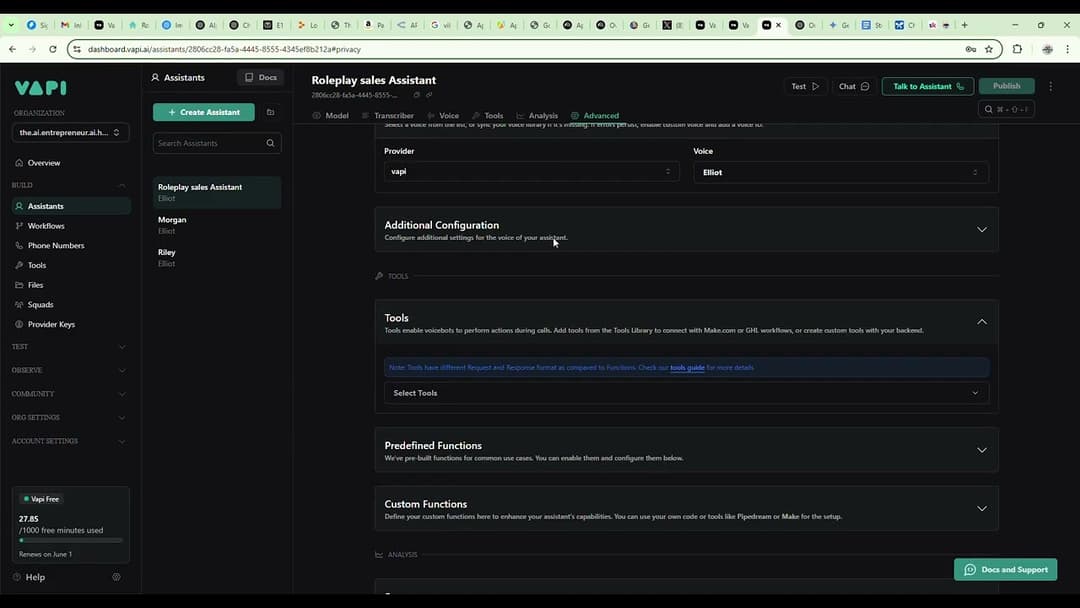
Task: Click the folder icon next to Create Assistant
Action: pyautogui.click(x=271, y=112)
